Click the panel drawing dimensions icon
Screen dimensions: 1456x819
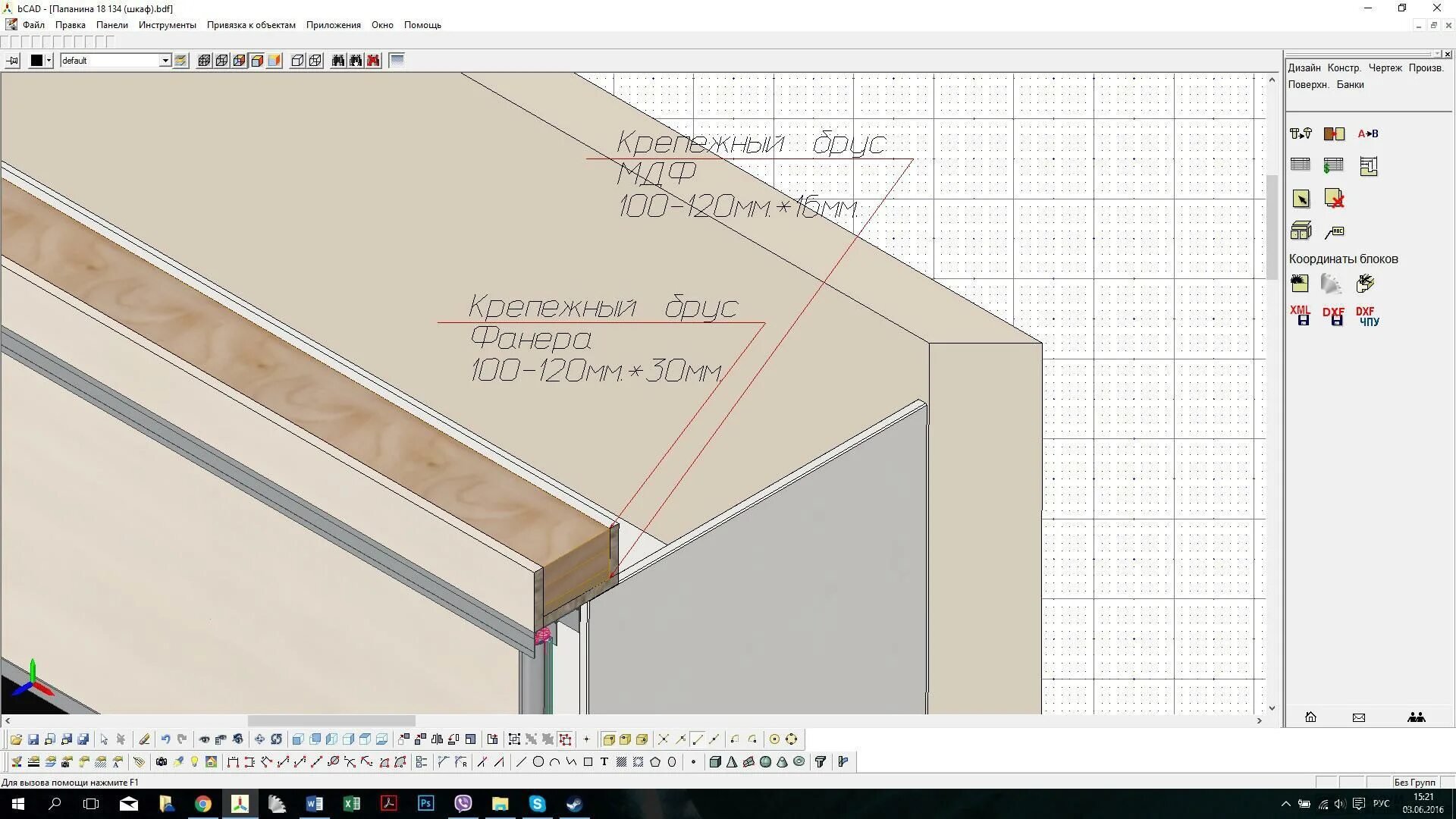(1368, 166)
